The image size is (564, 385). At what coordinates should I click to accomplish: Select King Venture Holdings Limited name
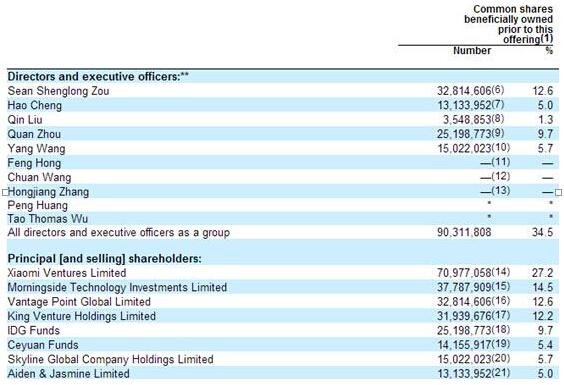pos(82,316)
